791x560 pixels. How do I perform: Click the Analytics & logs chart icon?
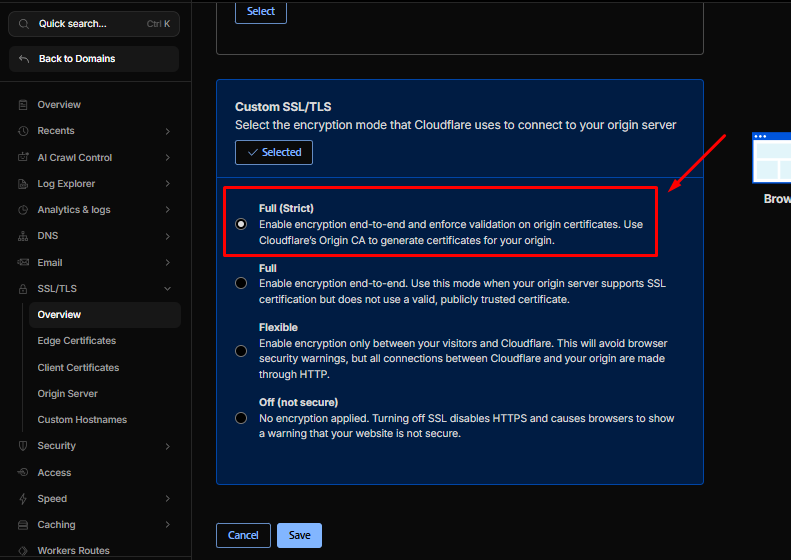[23, 210]
